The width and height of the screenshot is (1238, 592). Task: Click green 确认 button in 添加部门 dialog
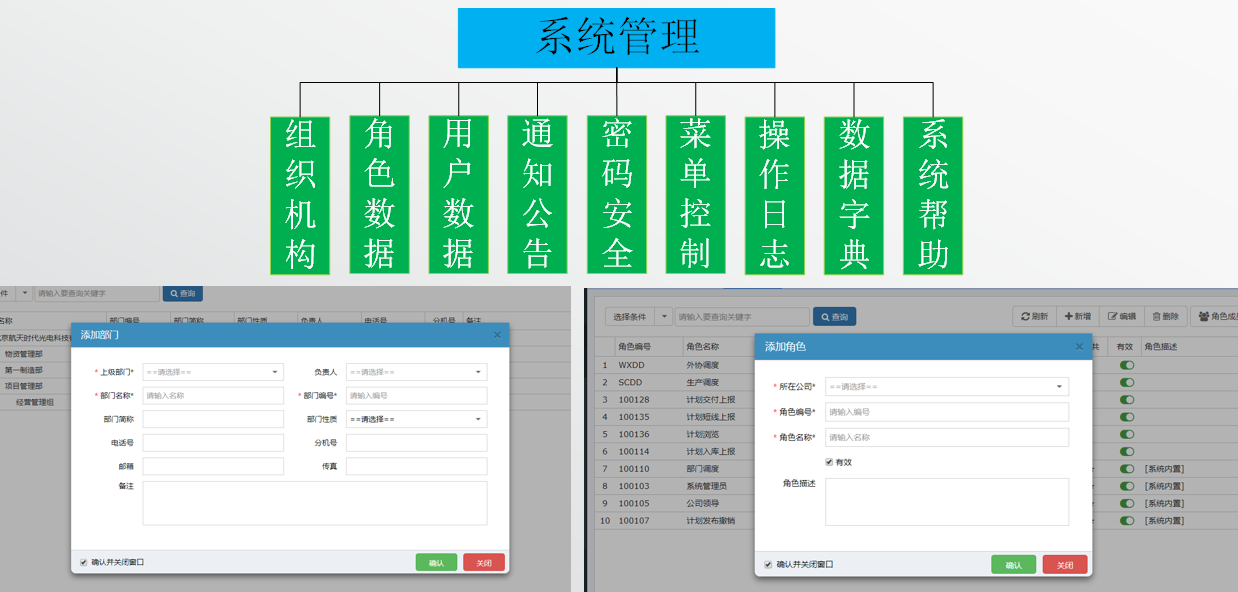tap(436, 563)
